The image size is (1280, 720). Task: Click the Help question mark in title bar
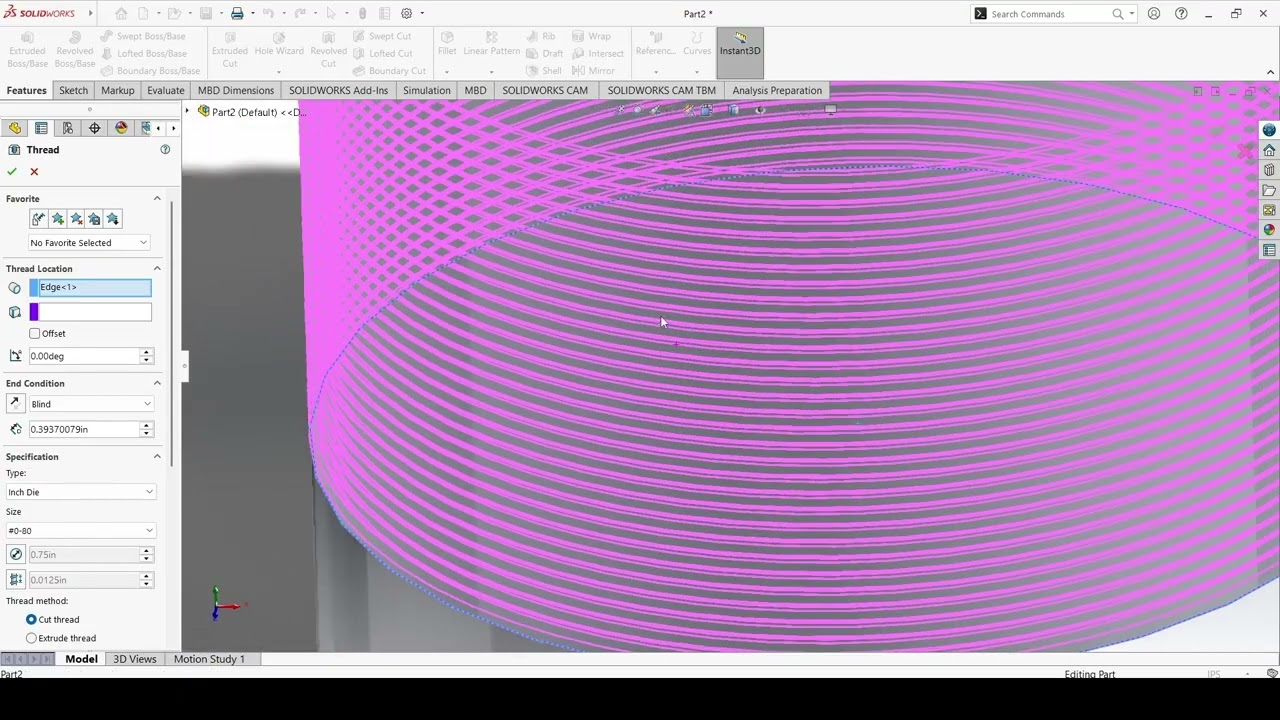click(1181, 14)
